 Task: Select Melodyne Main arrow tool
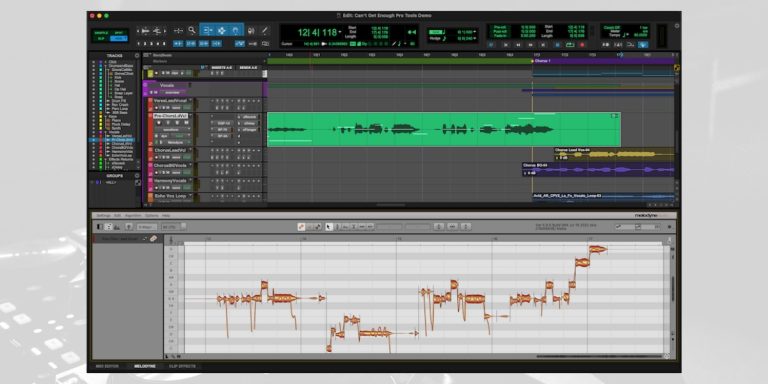329,227
